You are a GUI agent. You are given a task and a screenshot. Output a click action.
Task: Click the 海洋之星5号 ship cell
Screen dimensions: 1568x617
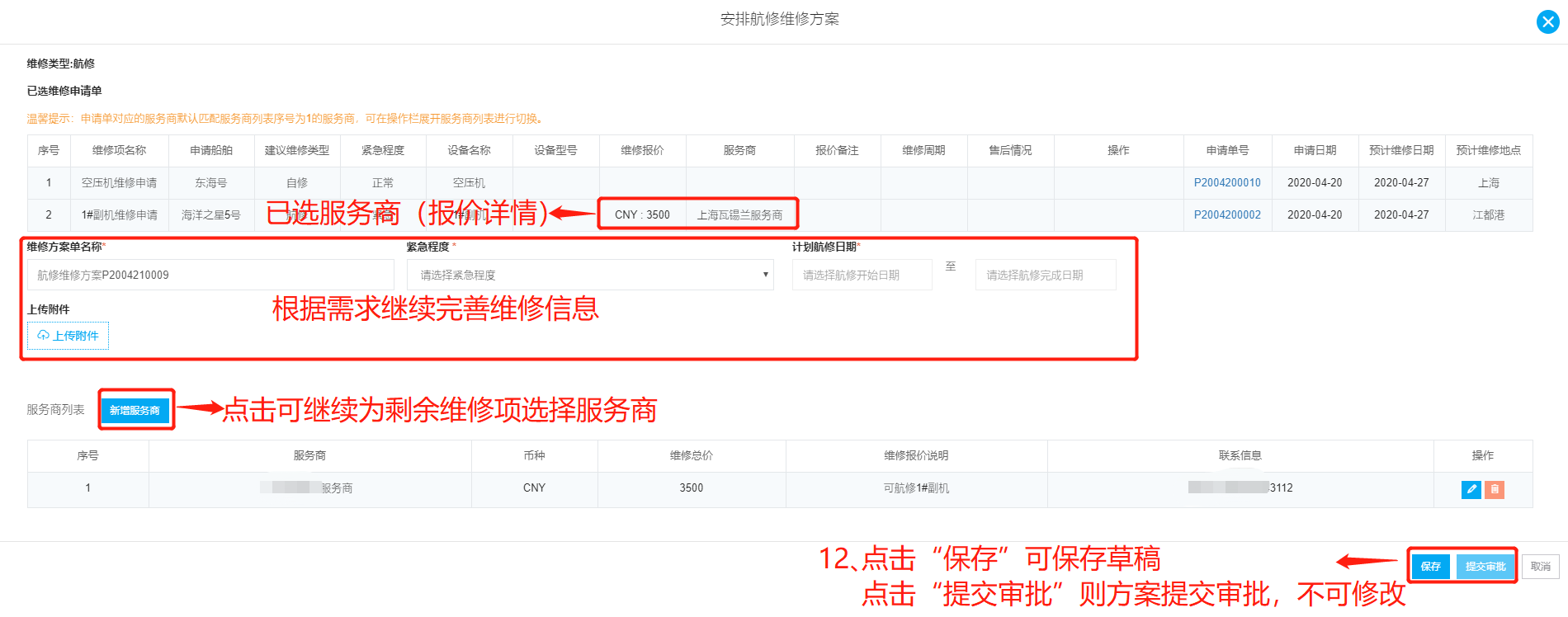click(211, 215)
